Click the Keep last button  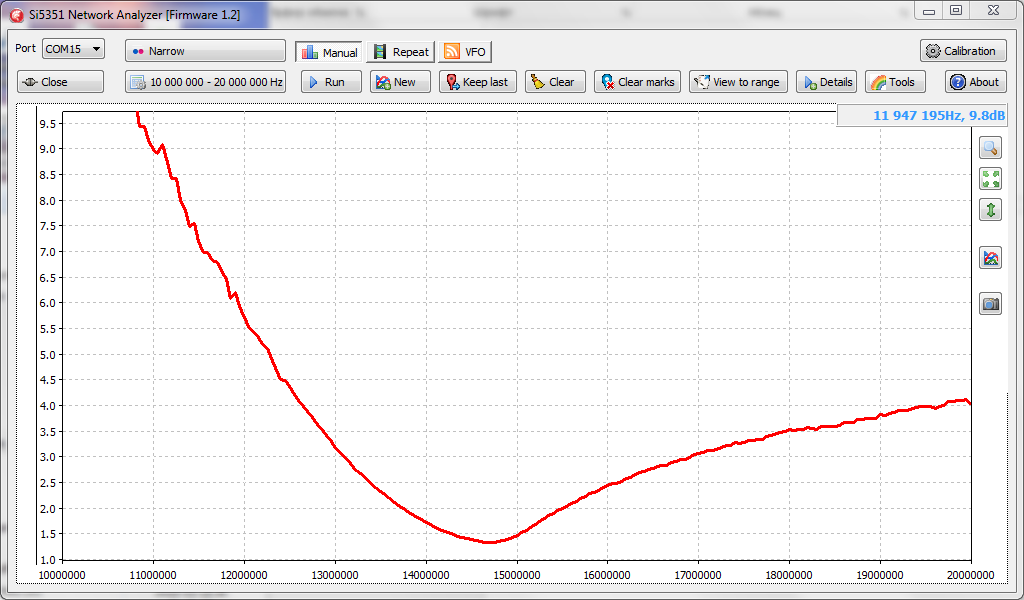point(477,82)
